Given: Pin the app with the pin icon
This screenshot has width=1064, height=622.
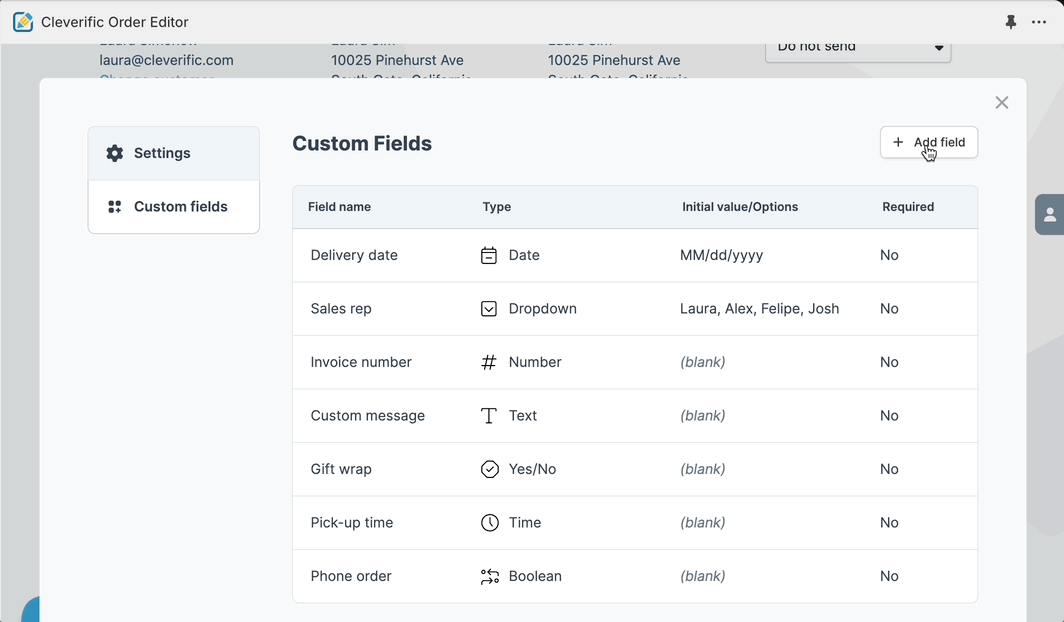Looking at the screenshot, I should tap(1010, 22).
